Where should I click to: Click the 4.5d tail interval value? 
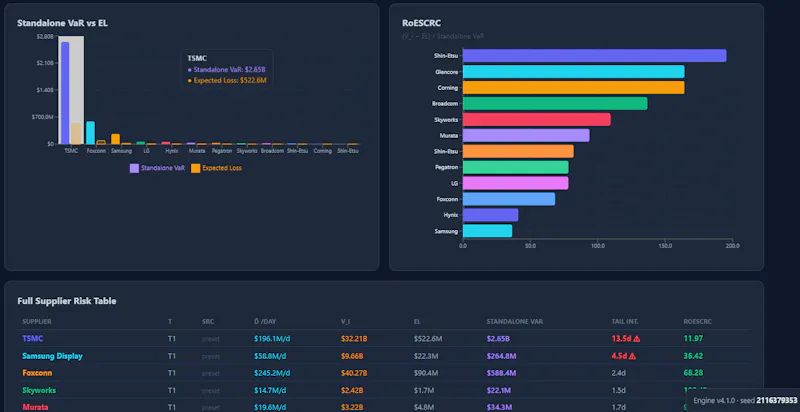pyautogui.click(x=619, y=356)
